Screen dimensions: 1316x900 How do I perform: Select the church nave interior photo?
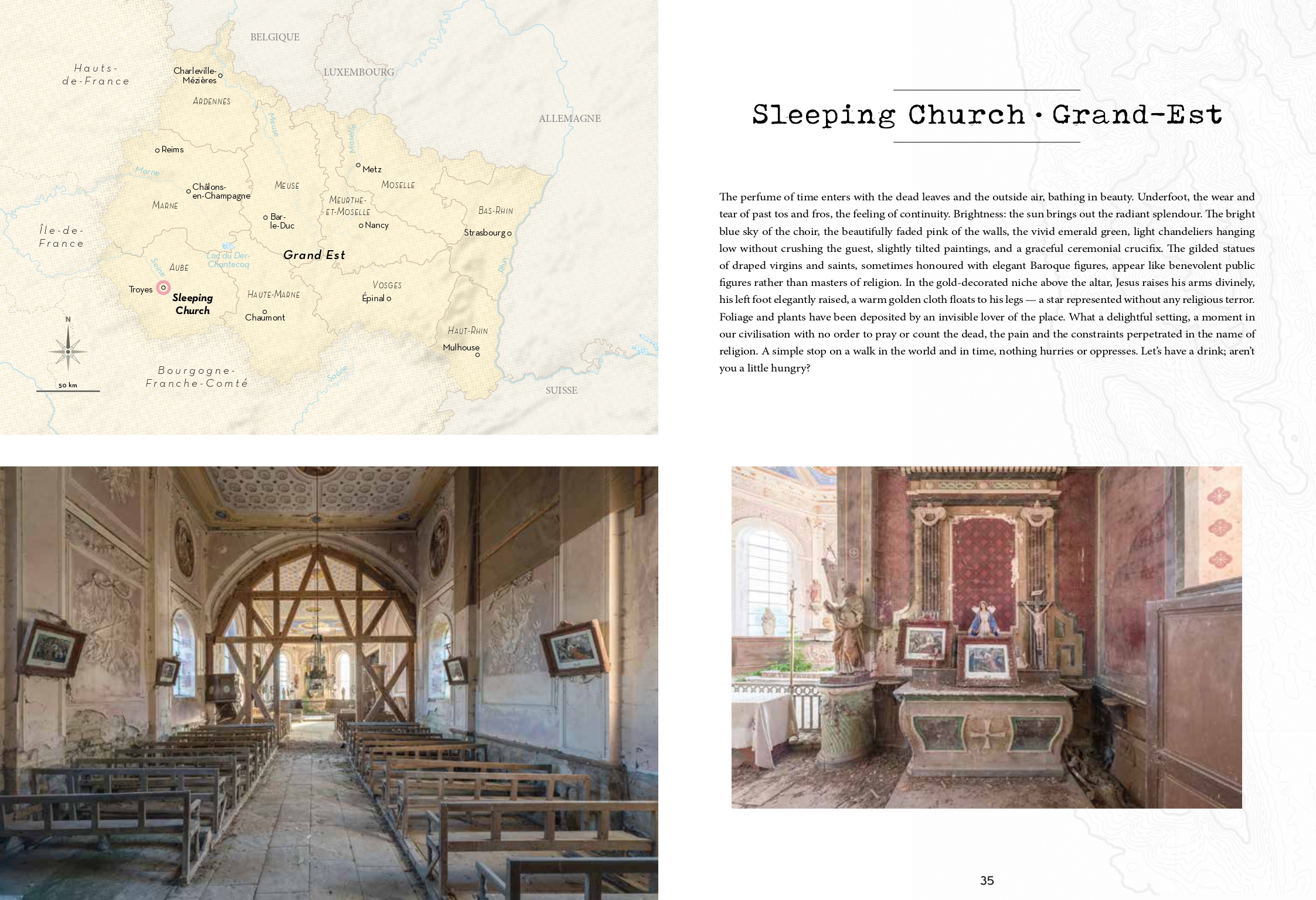(x=328, y=683)
